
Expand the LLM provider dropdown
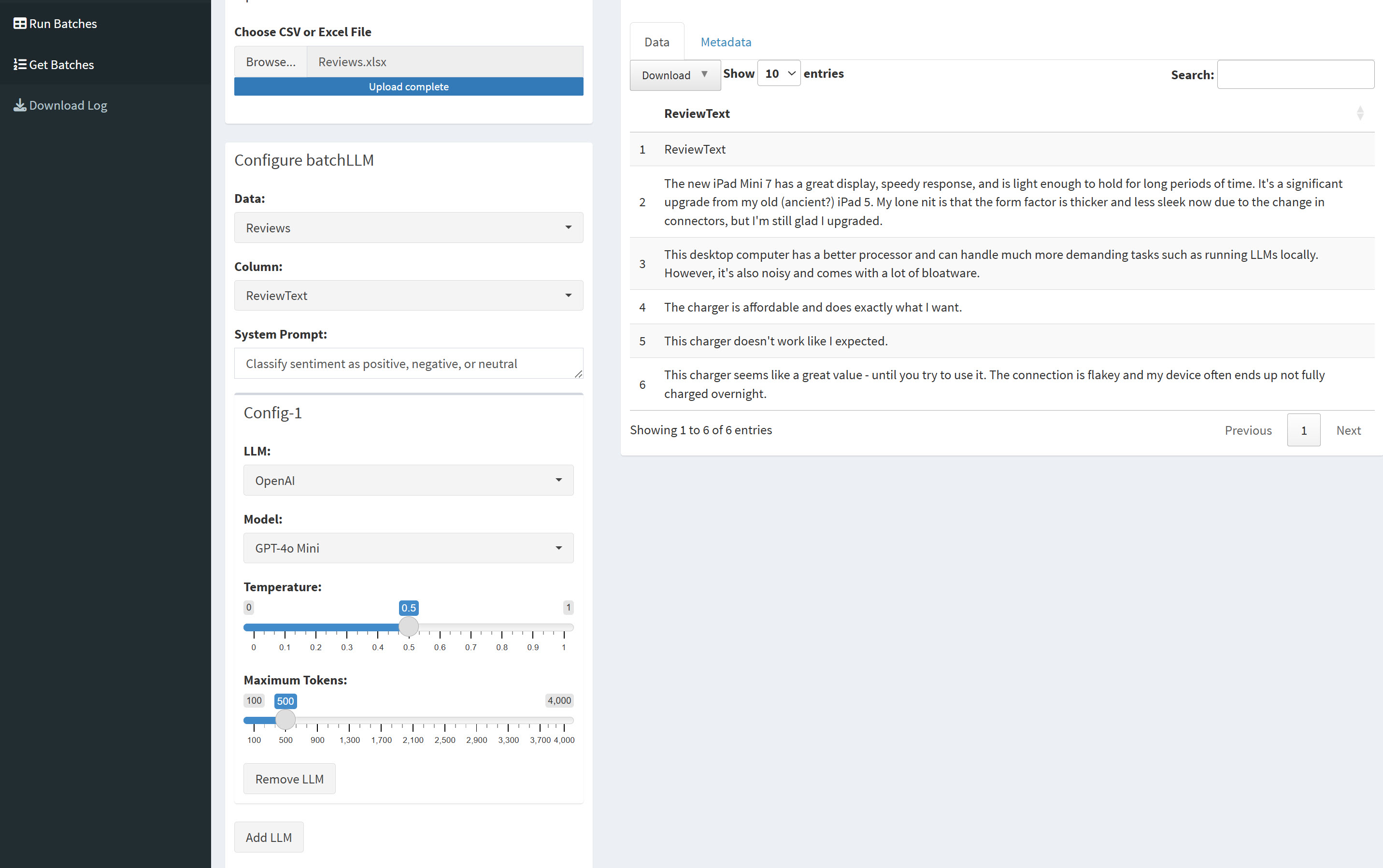click(408, 480)
